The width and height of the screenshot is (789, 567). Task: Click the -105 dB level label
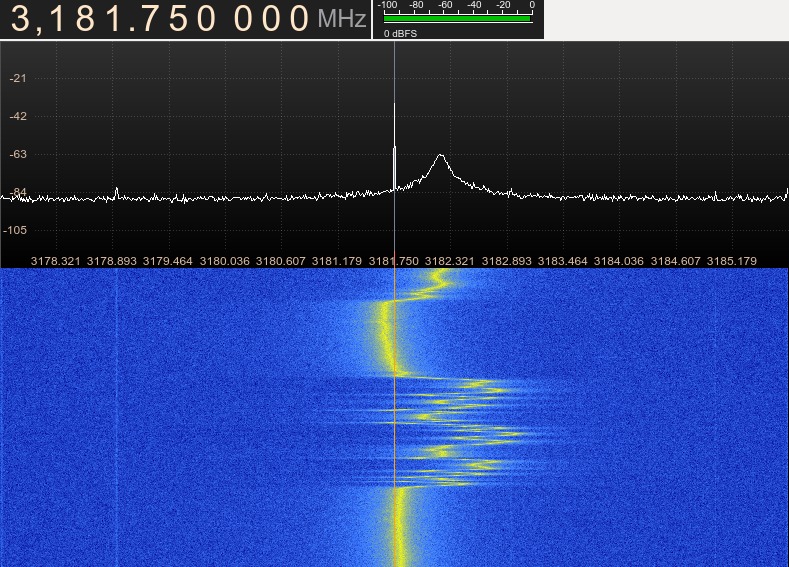click(x=15, y=230)
